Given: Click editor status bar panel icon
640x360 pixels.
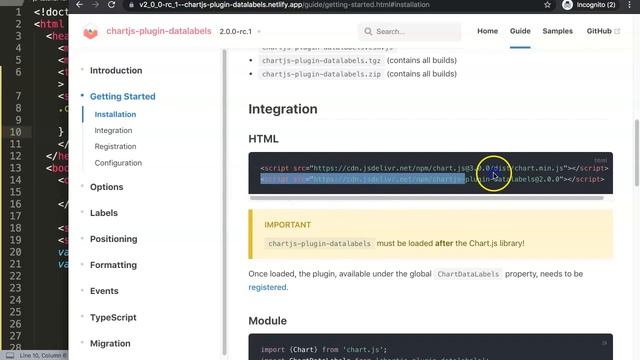Looking at the screenshot, I should 10,356.
